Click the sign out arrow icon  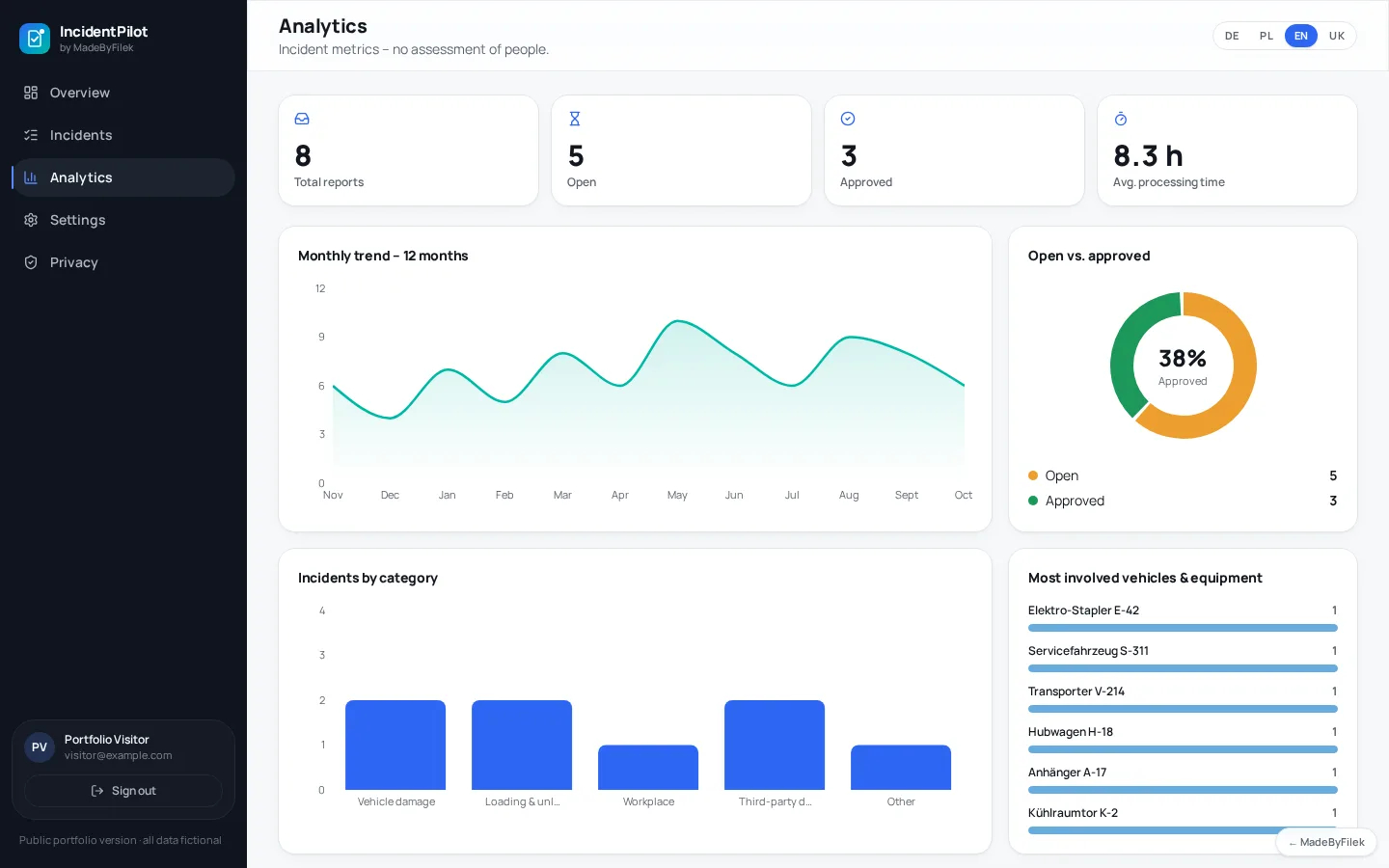tap(97, 791)
